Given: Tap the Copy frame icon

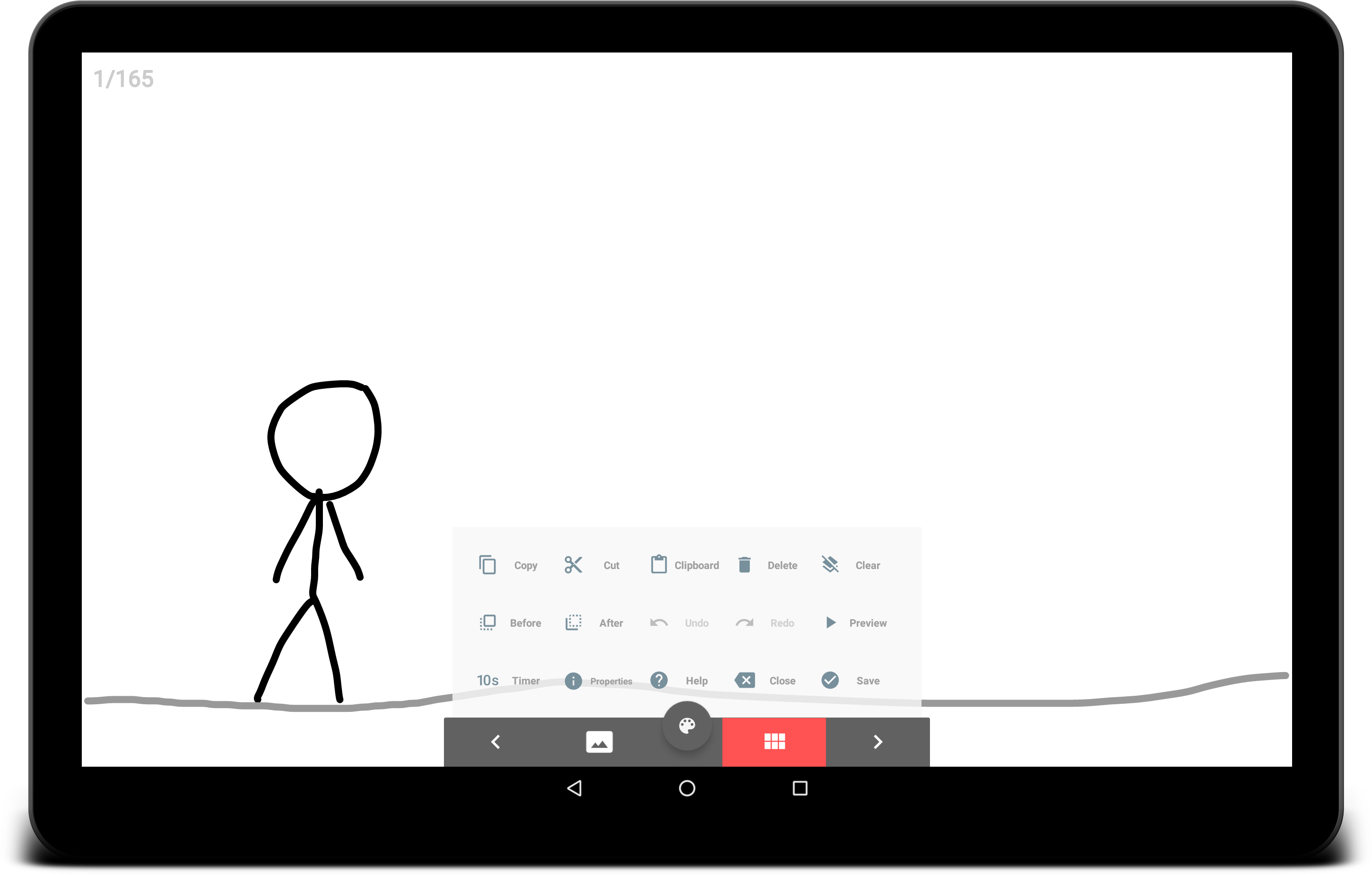Looking at the screenshot, I should click(487, 565).
